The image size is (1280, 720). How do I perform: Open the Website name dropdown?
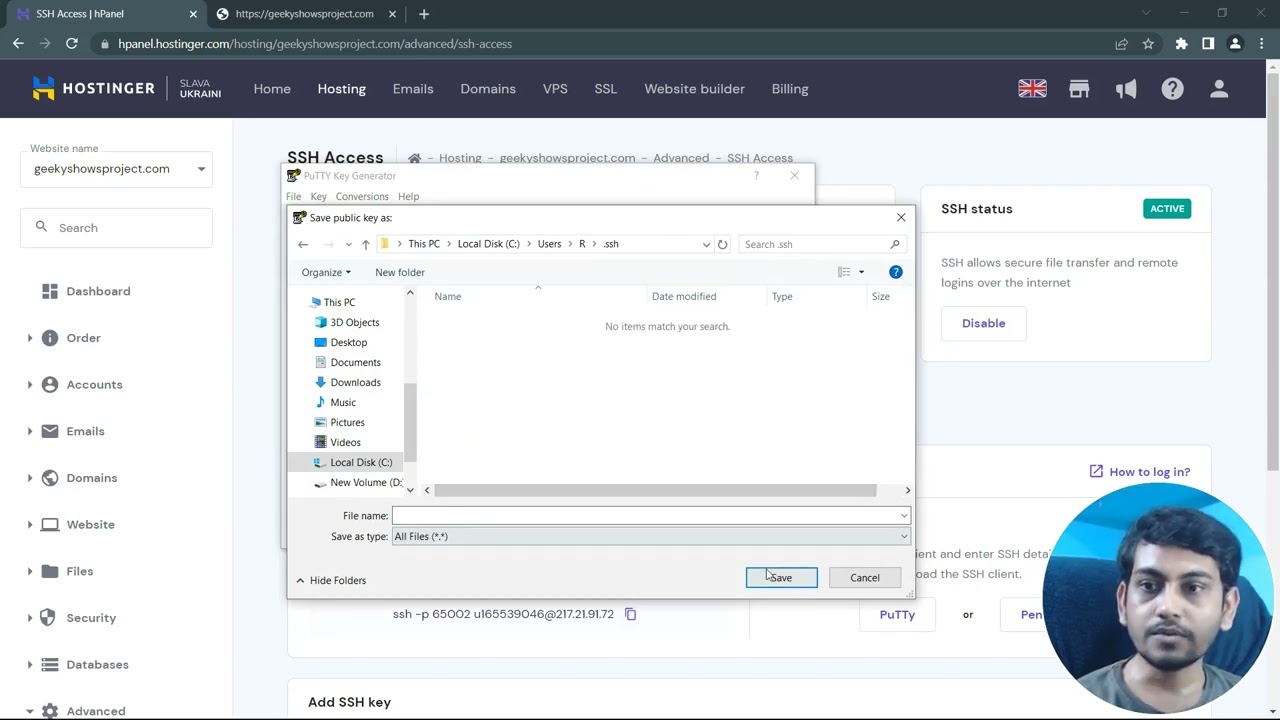click(116, 169)
